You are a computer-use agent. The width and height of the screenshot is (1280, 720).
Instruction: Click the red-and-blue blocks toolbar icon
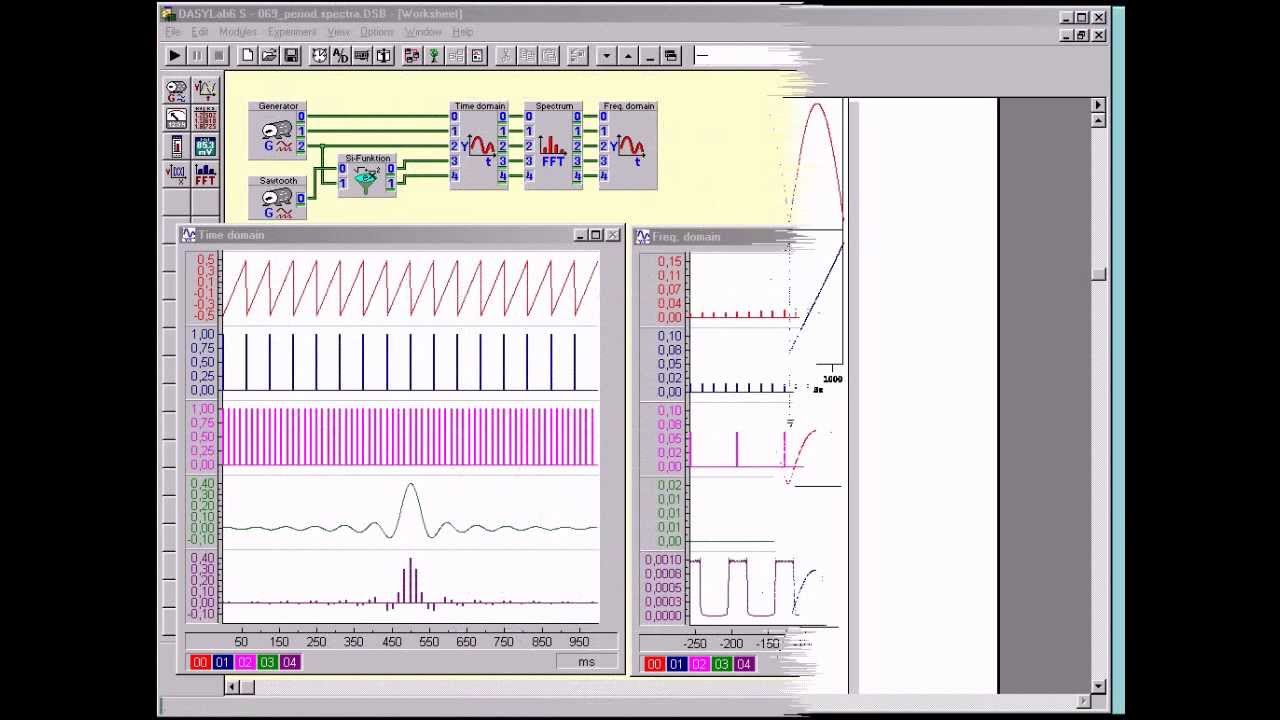(x=412, y=56)
